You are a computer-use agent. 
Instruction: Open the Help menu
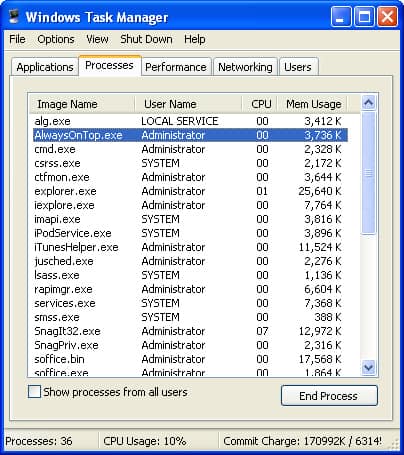(x=195, y=39)
